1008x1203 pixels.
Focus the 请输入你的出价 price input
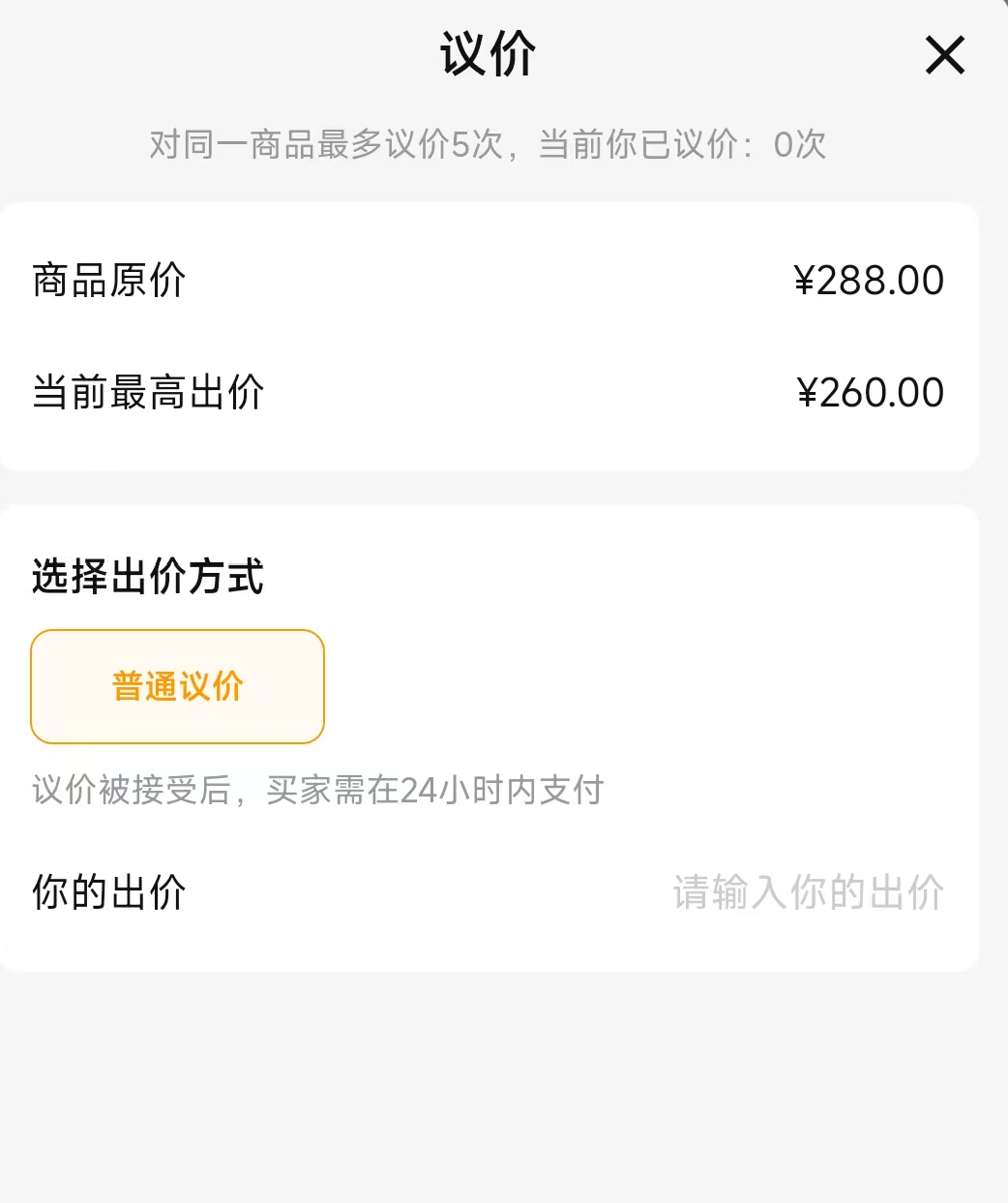[x=808, y=892]
